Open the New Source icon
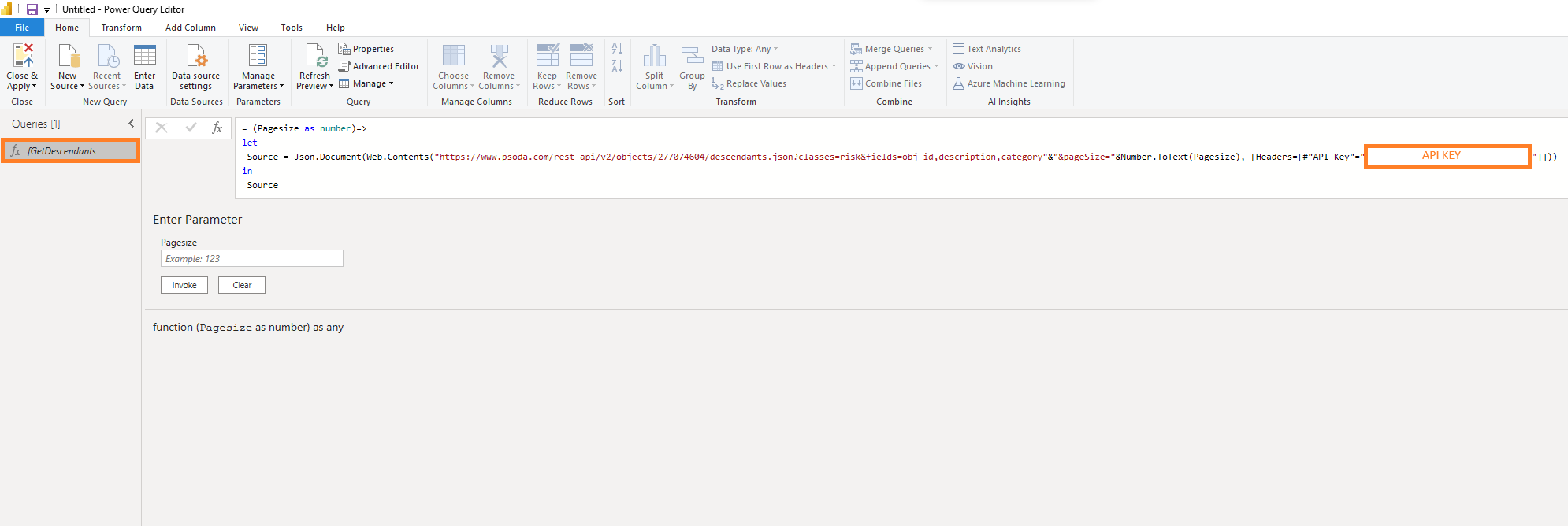Screen dimensions: 1568x526 tap(69, 56)
